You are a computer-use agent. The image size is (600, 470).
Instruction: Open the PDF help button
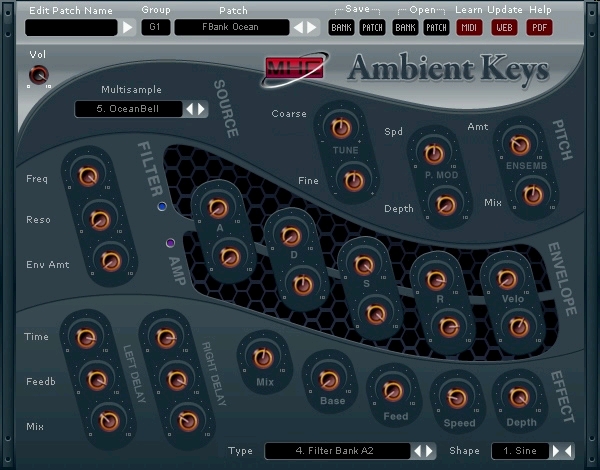pyautogui.click(x=540, y=27)
